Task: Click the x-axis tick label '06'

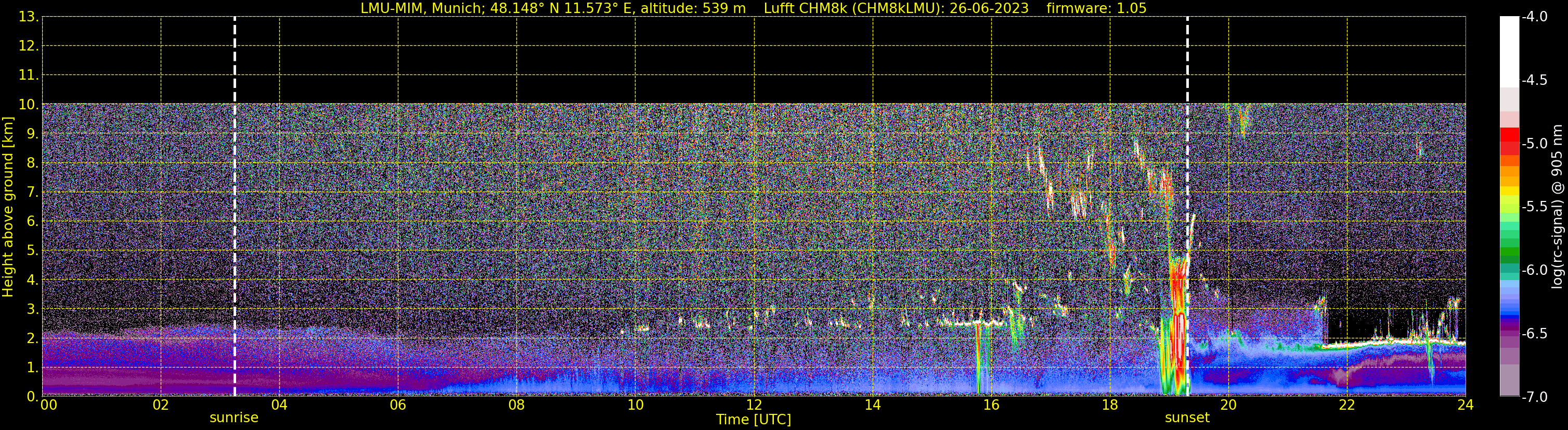Action: tap(398, 405)
